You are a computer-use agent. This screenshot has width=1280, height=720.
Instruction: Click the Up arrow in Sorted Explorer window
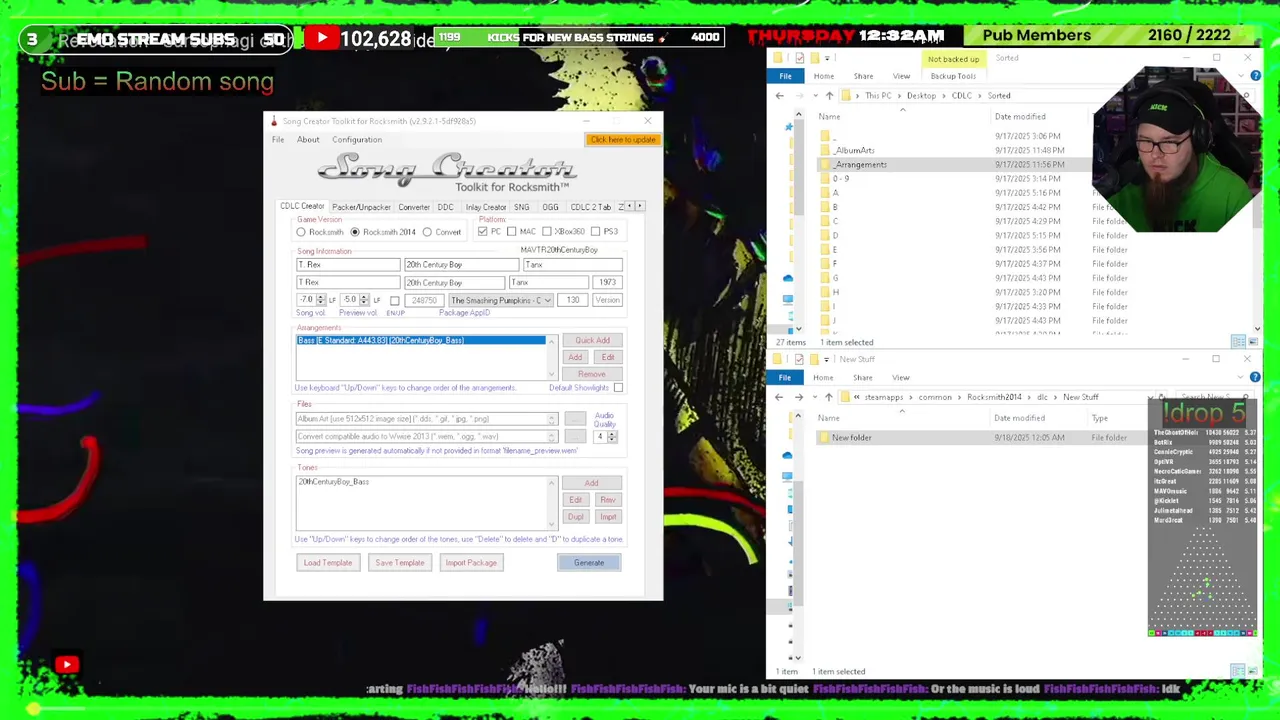[x=829, y=96]
